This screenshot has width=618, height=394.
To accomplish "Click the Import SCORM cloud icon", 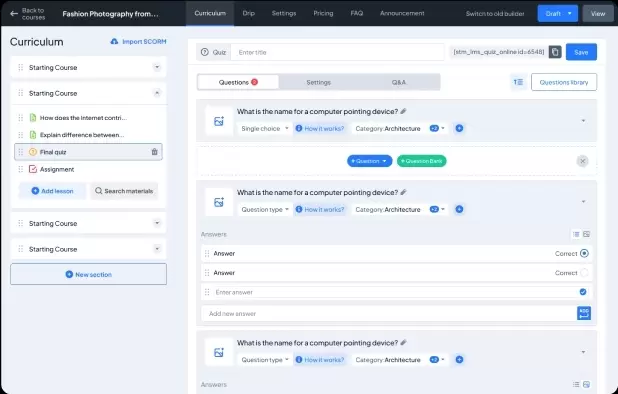I will pos(114,41).
